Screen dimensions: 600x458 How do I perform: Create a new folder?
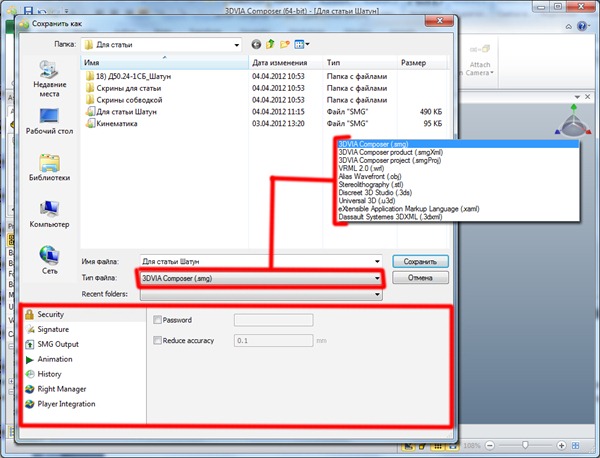tap(284, 44)
